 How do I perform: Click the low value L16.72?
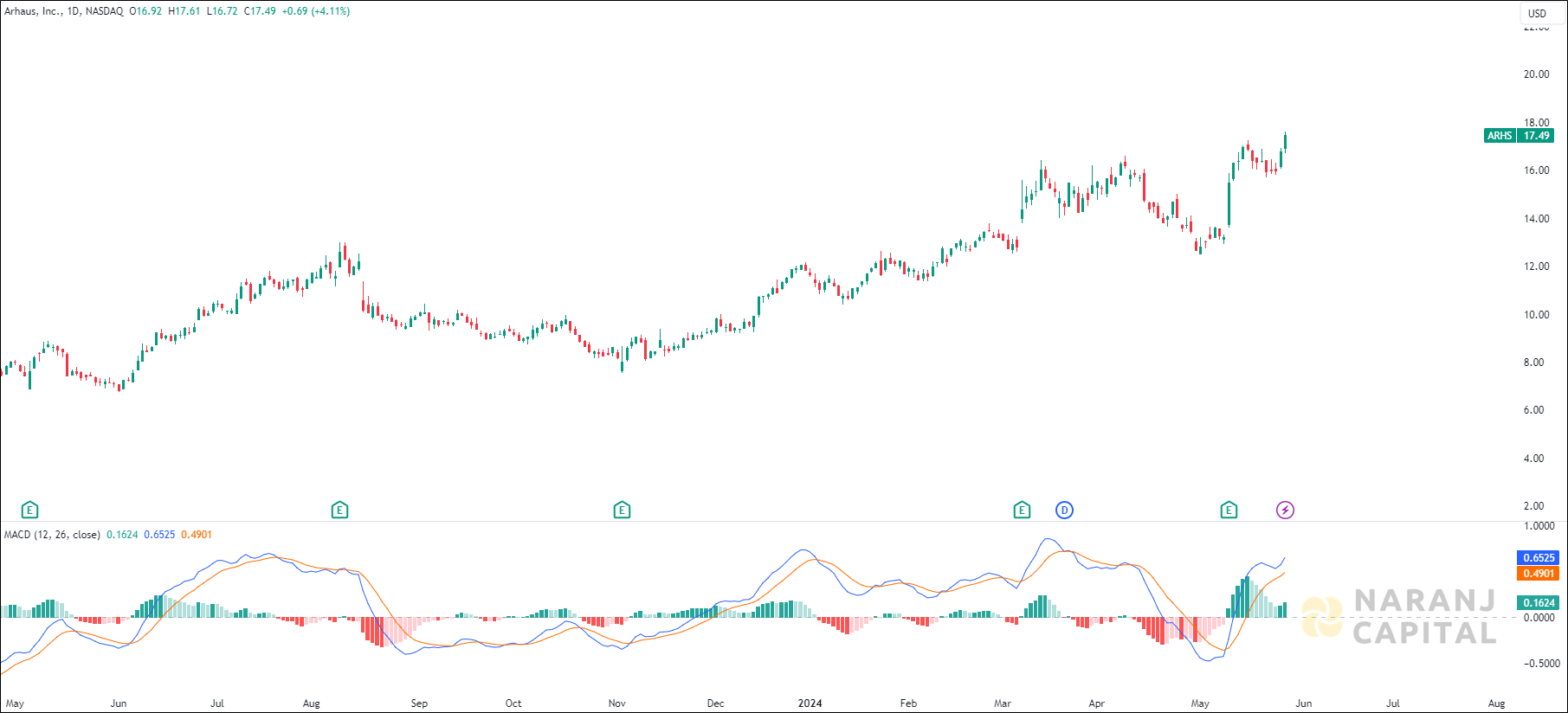tap(222, 11)
